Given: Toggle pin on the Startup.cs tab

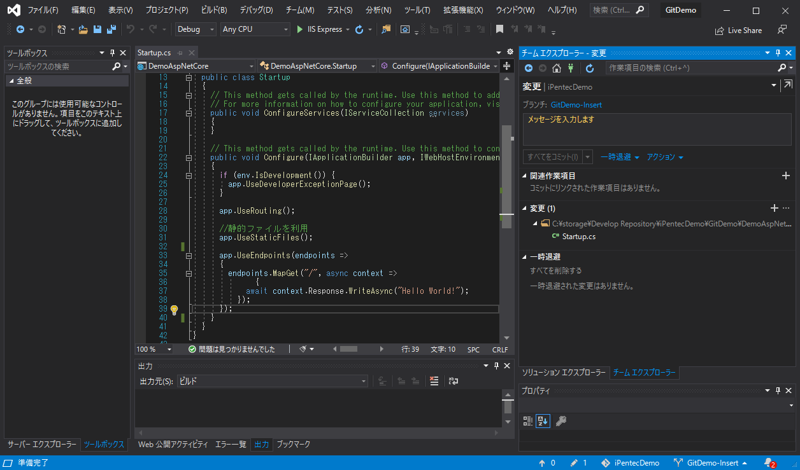Looking at the screenshot, I should [180, 53].
